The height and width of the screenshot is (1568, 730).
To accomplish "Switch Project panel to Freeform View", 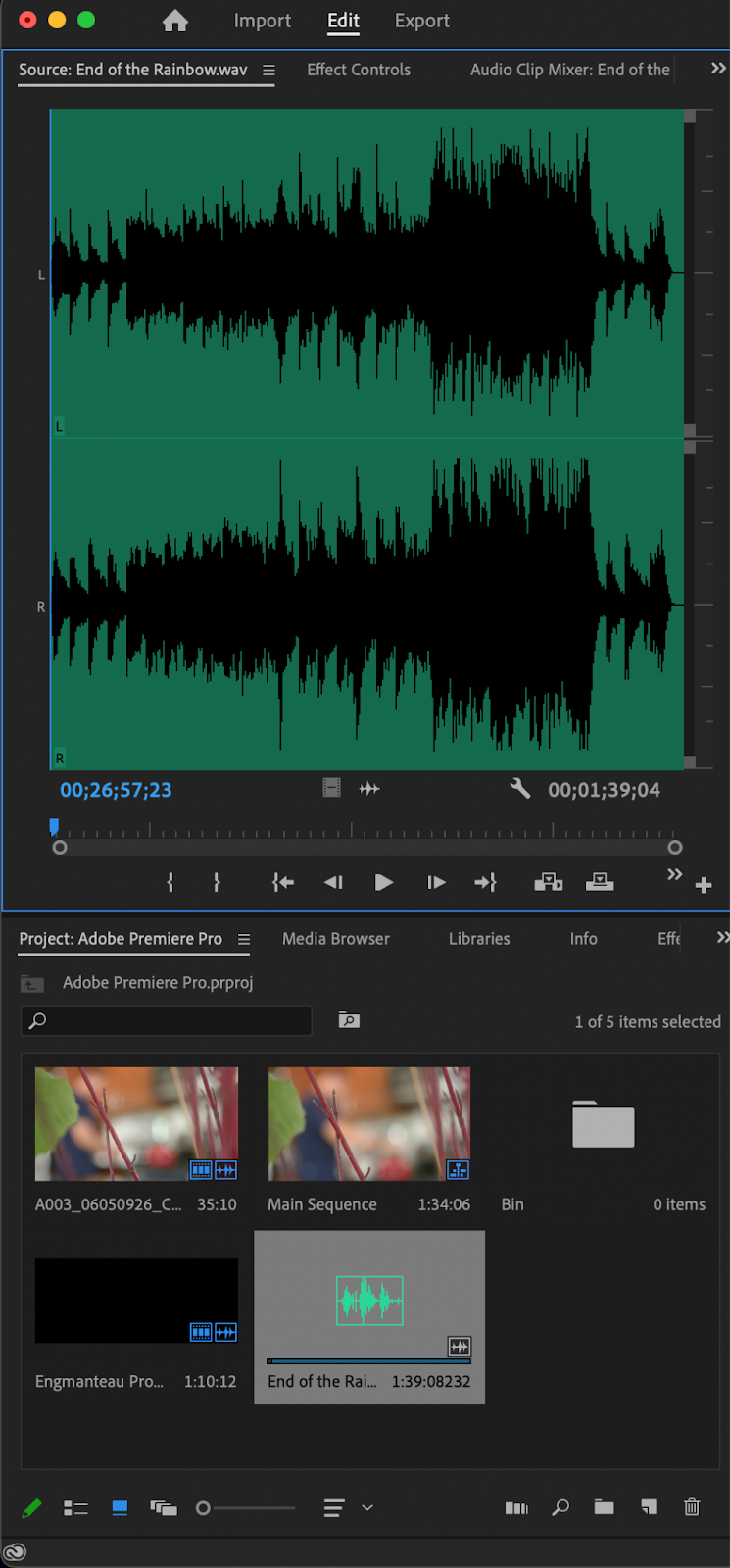I will coord(164,1508).
